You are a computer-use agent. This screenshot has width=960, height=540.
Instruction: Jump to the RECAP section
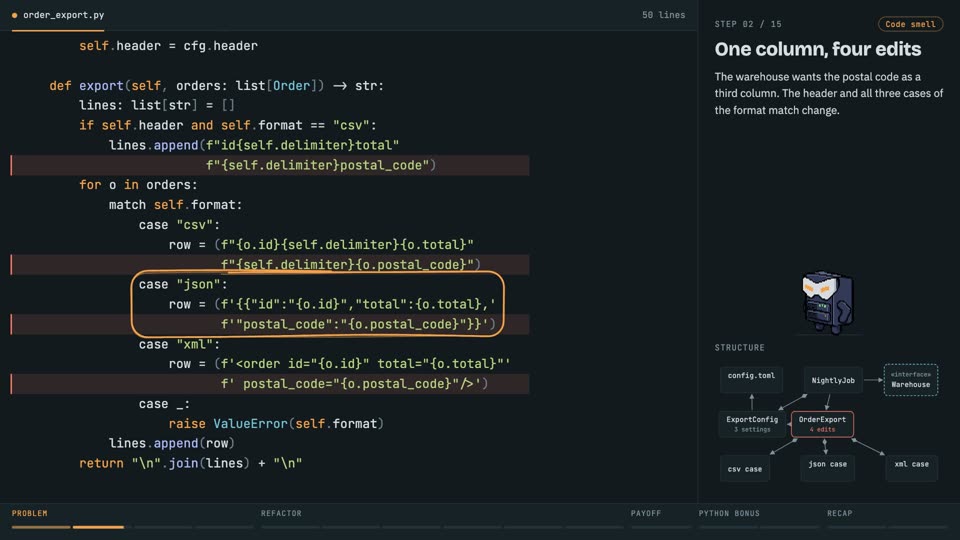tap(839, 513)
